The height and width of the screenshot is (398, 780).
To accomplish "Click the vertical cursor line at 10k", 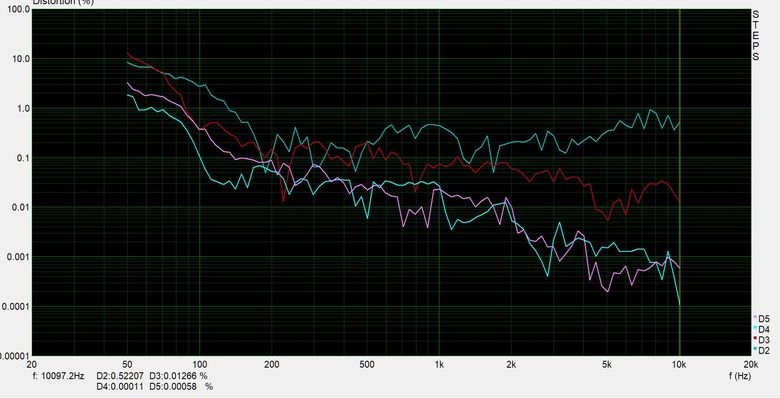I will (x=680, y=182).
